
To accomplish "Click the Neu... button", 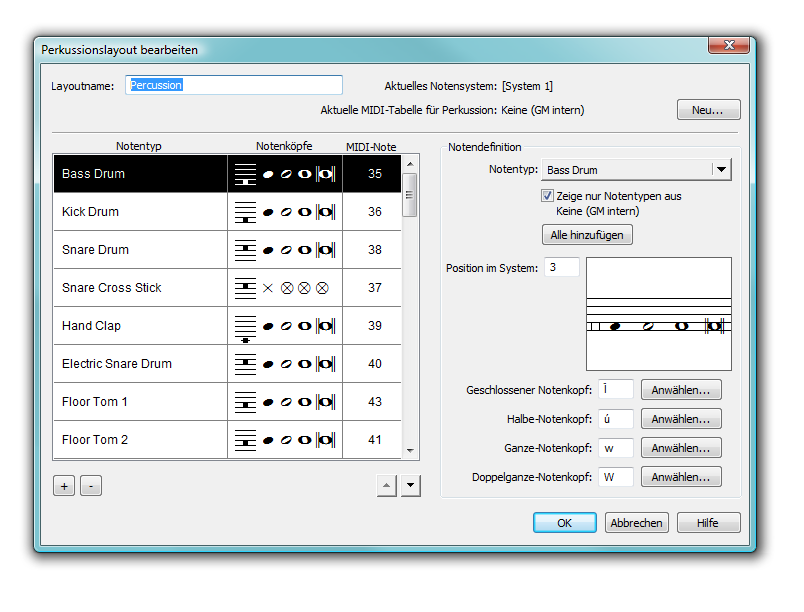I will click(x=709, y=110).
